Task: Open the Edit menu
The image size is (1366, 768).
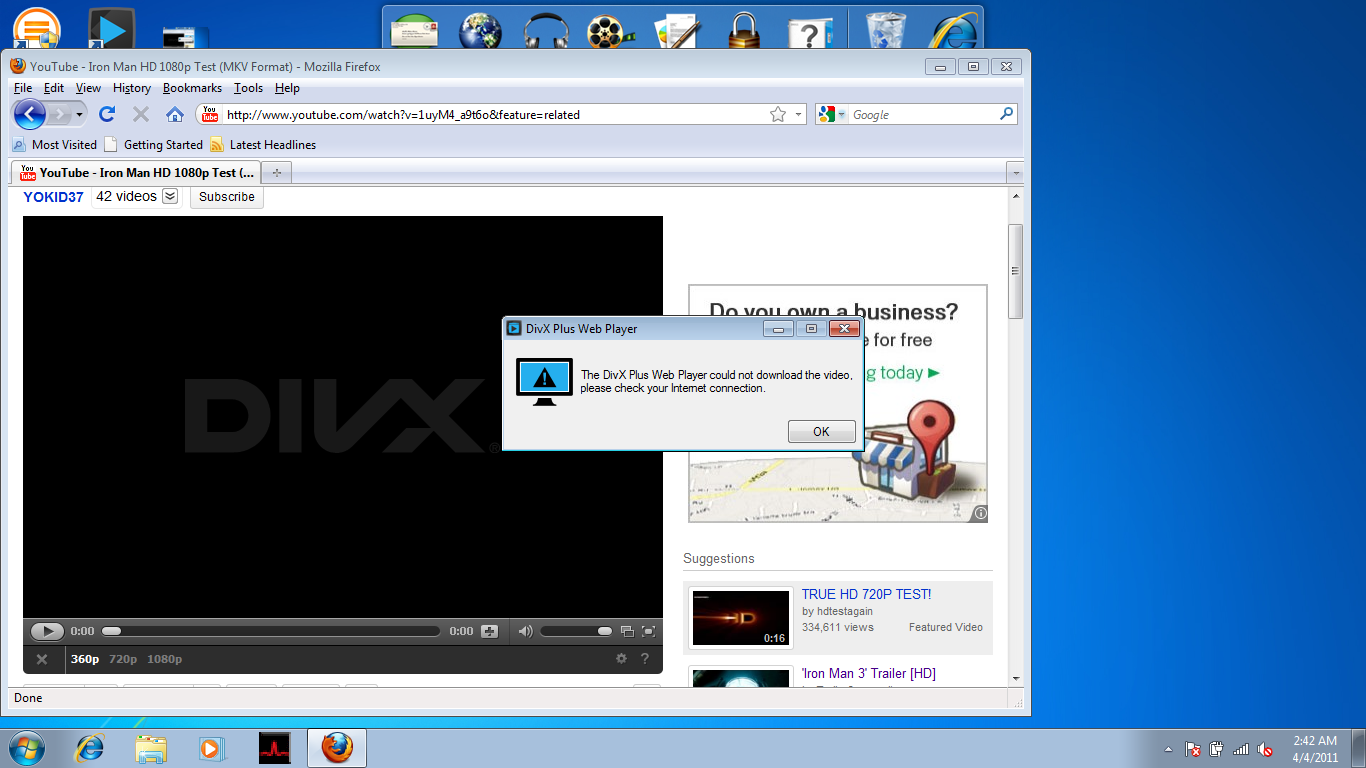Action: coord(54,88)
